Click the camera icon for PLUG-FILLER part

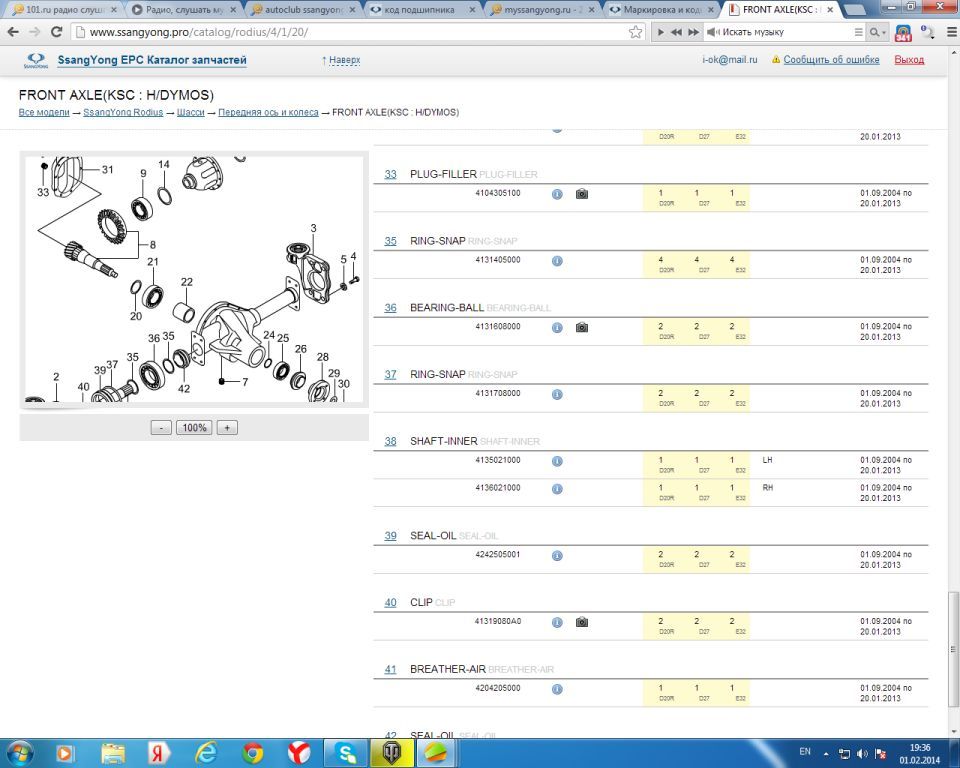point(582,194)
